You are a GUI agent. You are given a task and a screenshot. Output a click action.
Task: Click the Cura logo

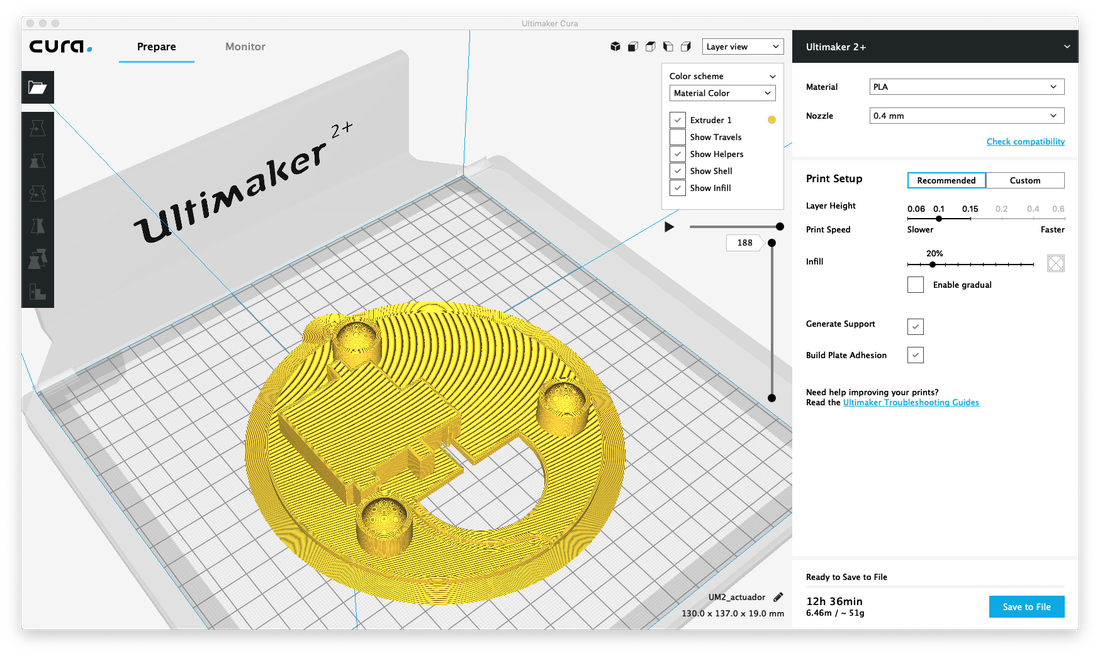(x=60, y=46)
